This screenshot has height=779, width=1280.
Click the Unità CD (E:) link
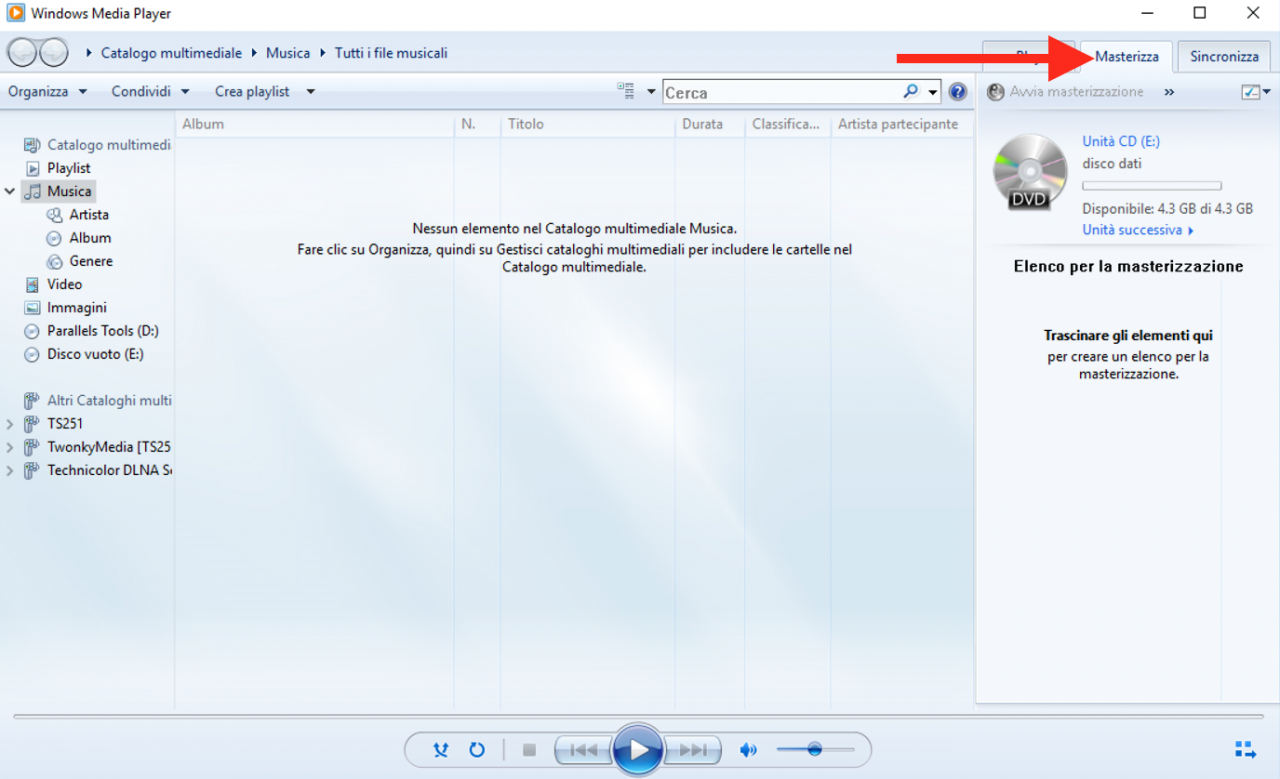(1121, 142)
